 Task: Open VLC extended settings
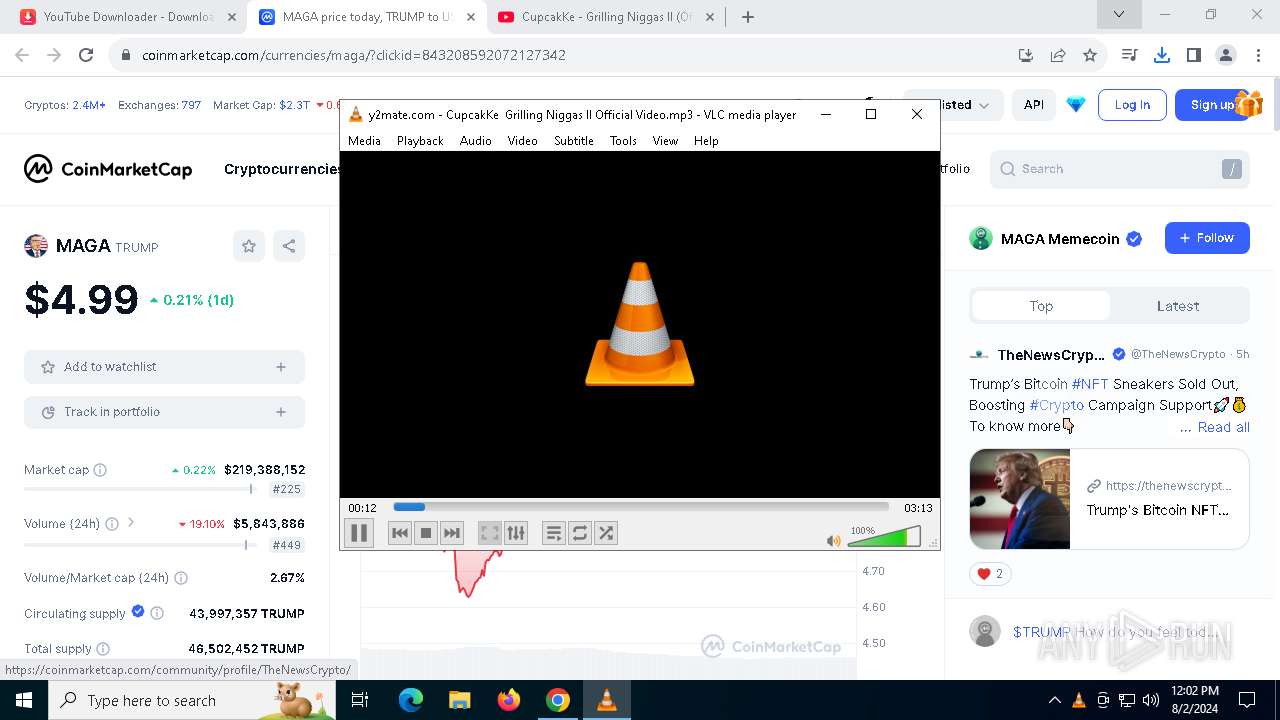coord(516,533)
